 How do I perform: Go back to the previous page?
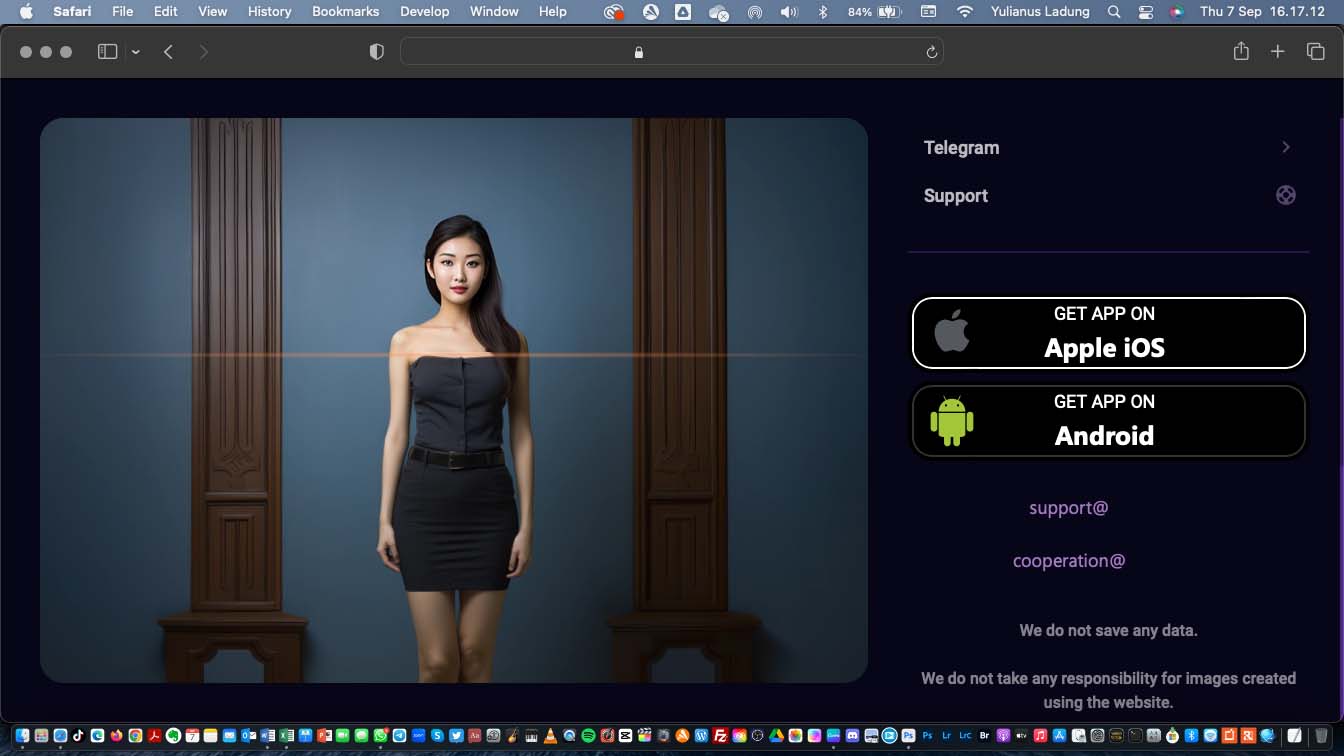coord(169,52)
